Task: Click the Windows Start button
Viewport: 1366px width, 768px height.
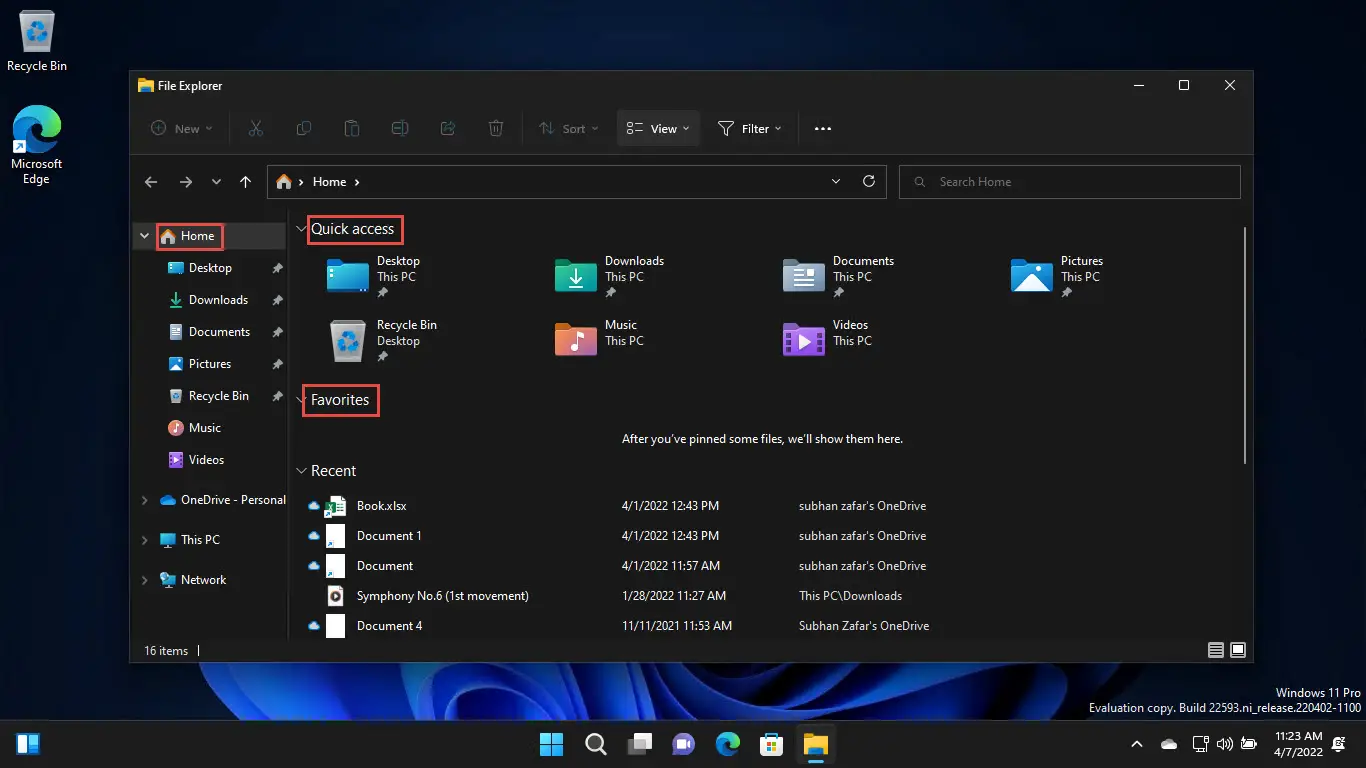Action: [x=552, y=744]
